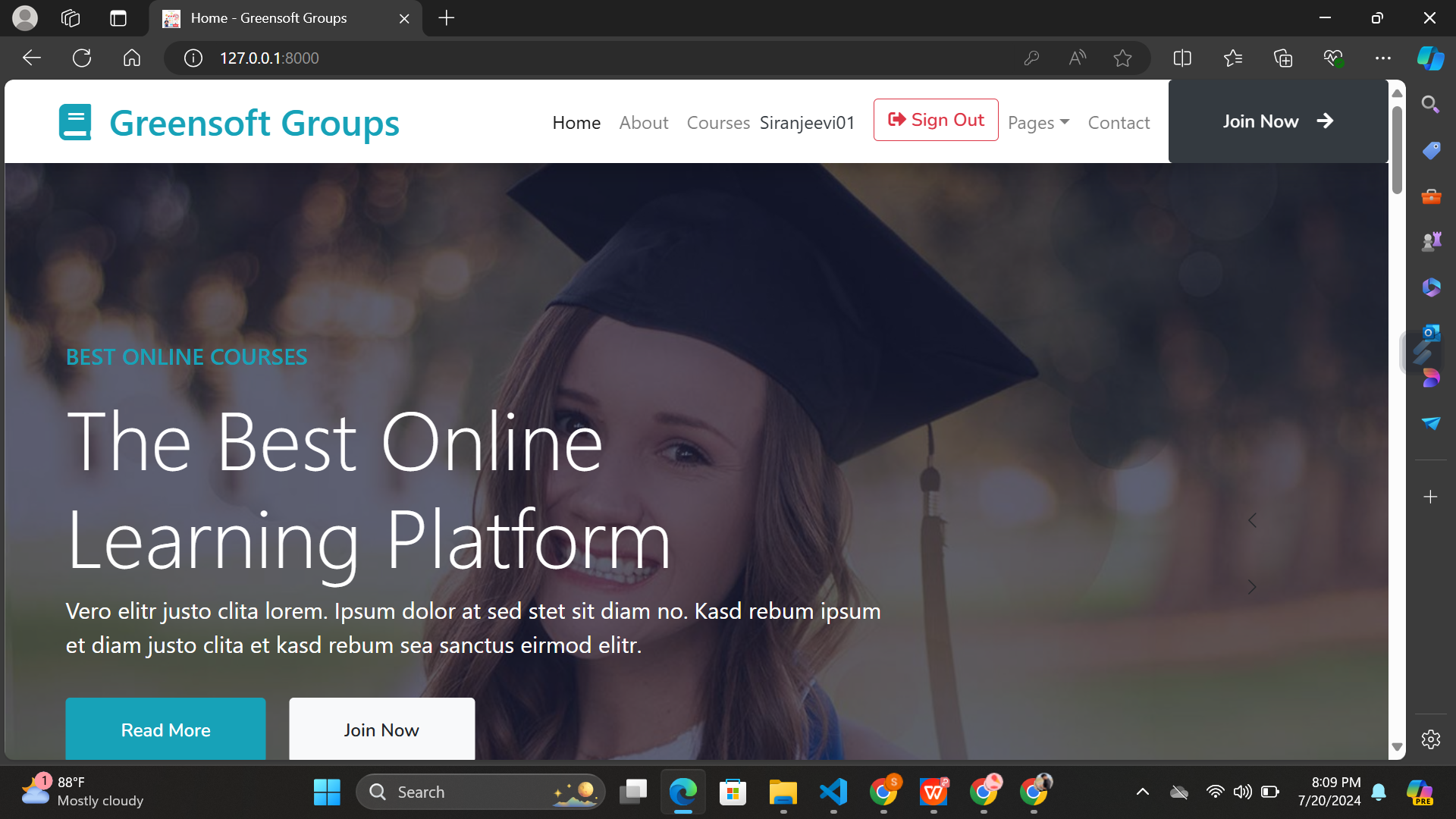This screenshot has height=819, width=1456.
Task: Open the Drop paper plane sidebar icon
Action: coord(1431,423)
